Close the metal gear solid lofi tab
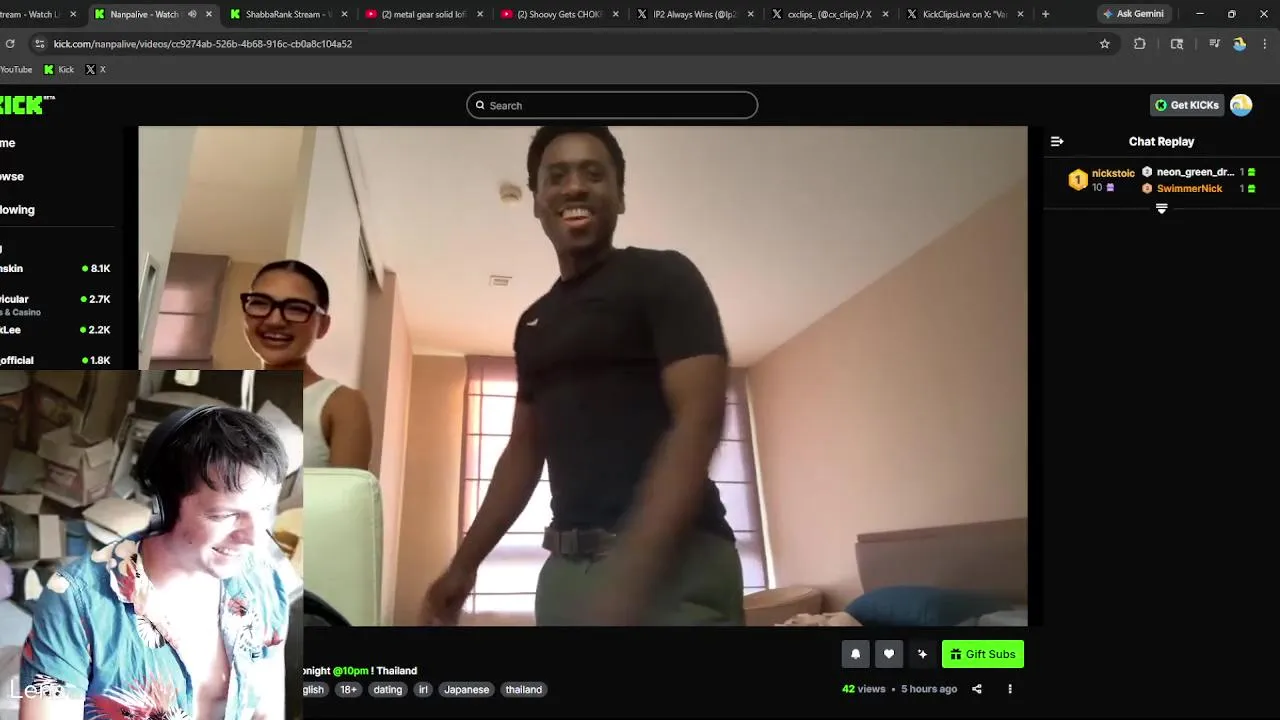The height and width of the screenshot is (720, 1280). 480,14
